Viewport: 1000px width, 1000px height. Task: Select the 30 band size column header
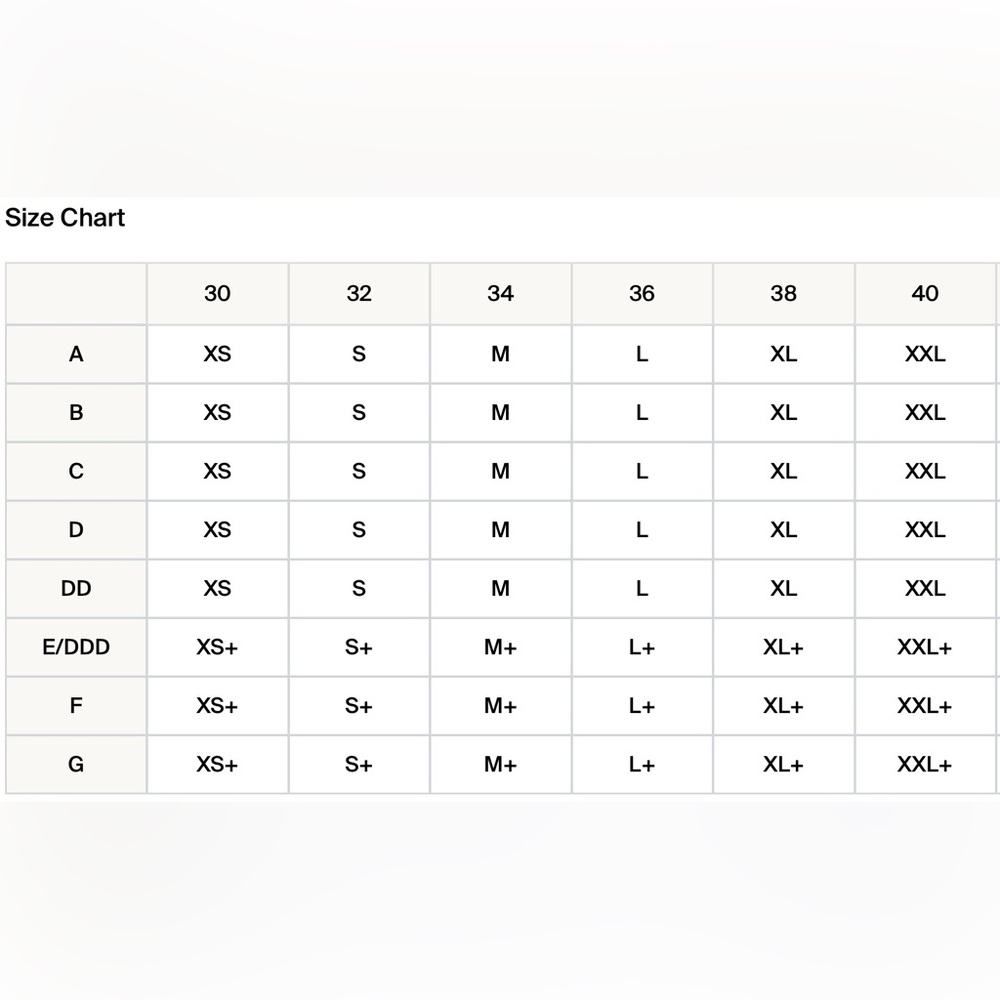click(217, 293)
